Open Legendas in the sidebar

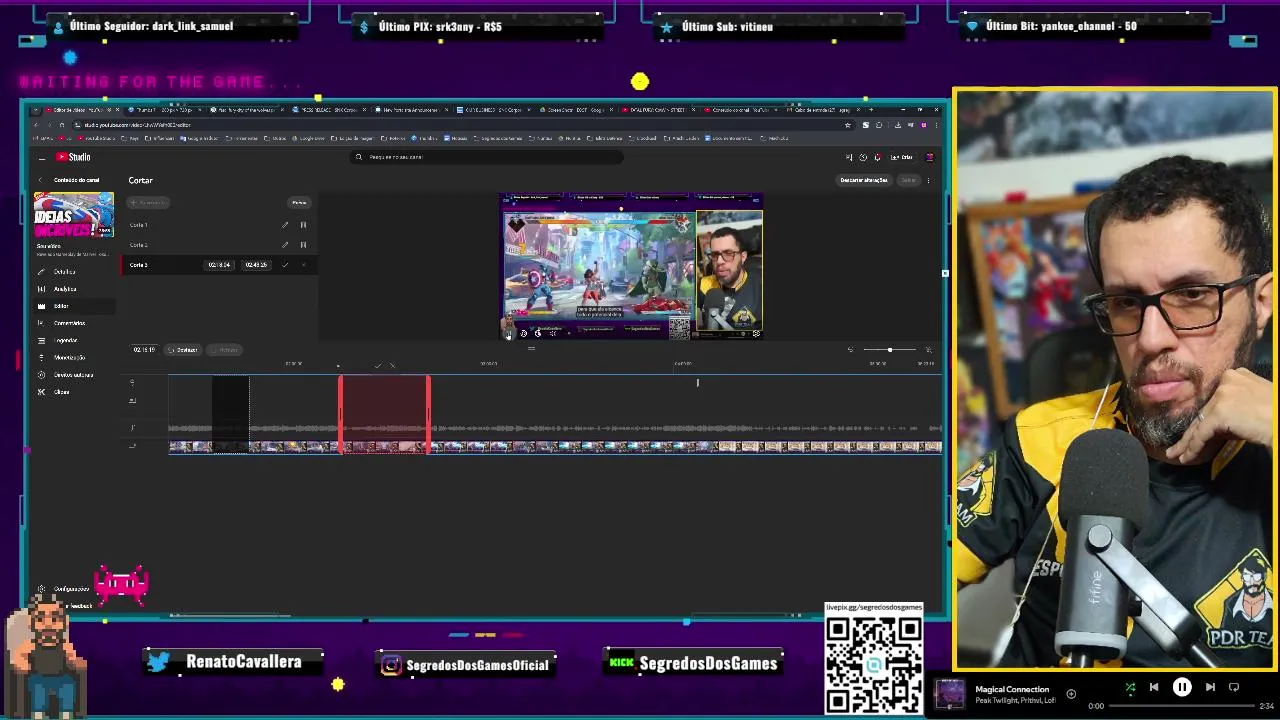point(65,340)
